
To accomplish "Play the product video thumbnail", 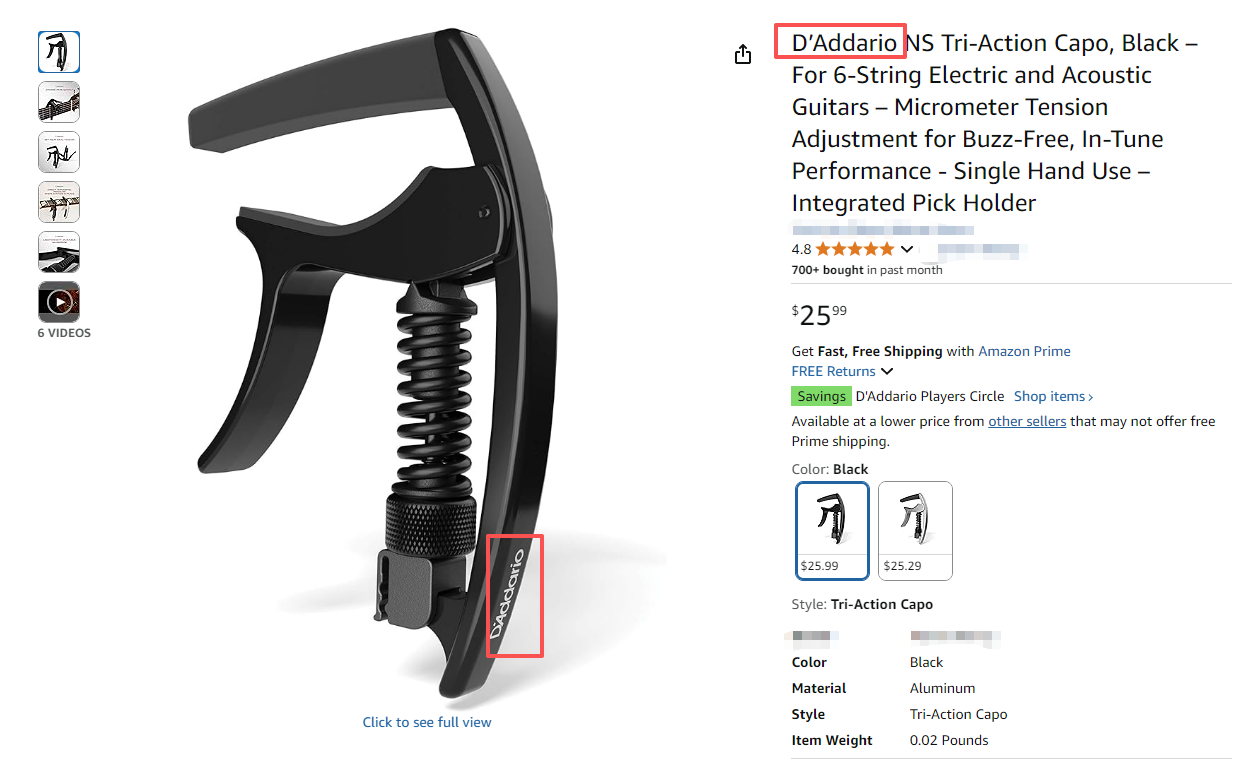I will (59, 301).
